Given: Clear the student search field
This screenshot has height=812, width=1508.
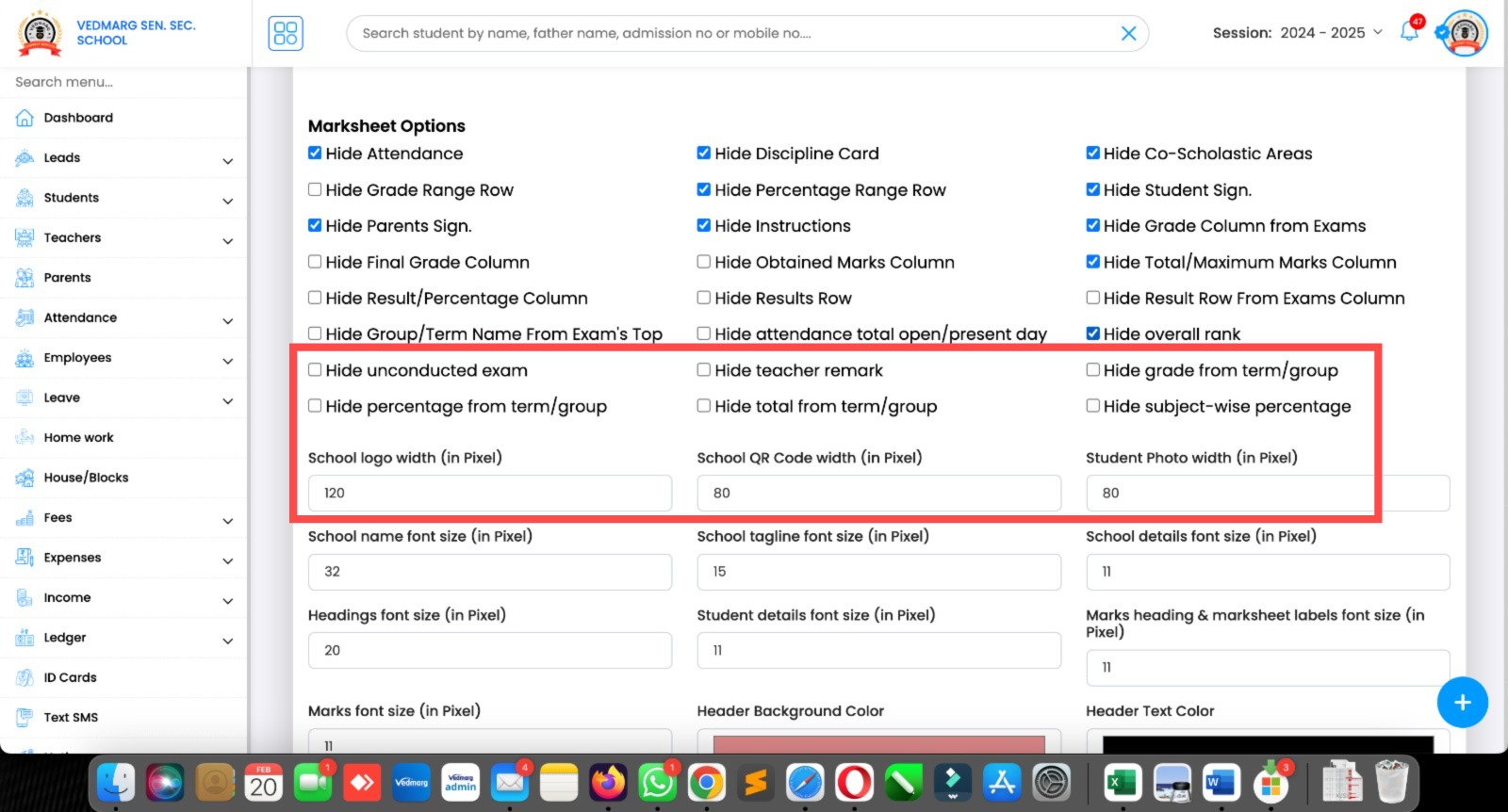Looking at the screenshot, I should 1128,33.
